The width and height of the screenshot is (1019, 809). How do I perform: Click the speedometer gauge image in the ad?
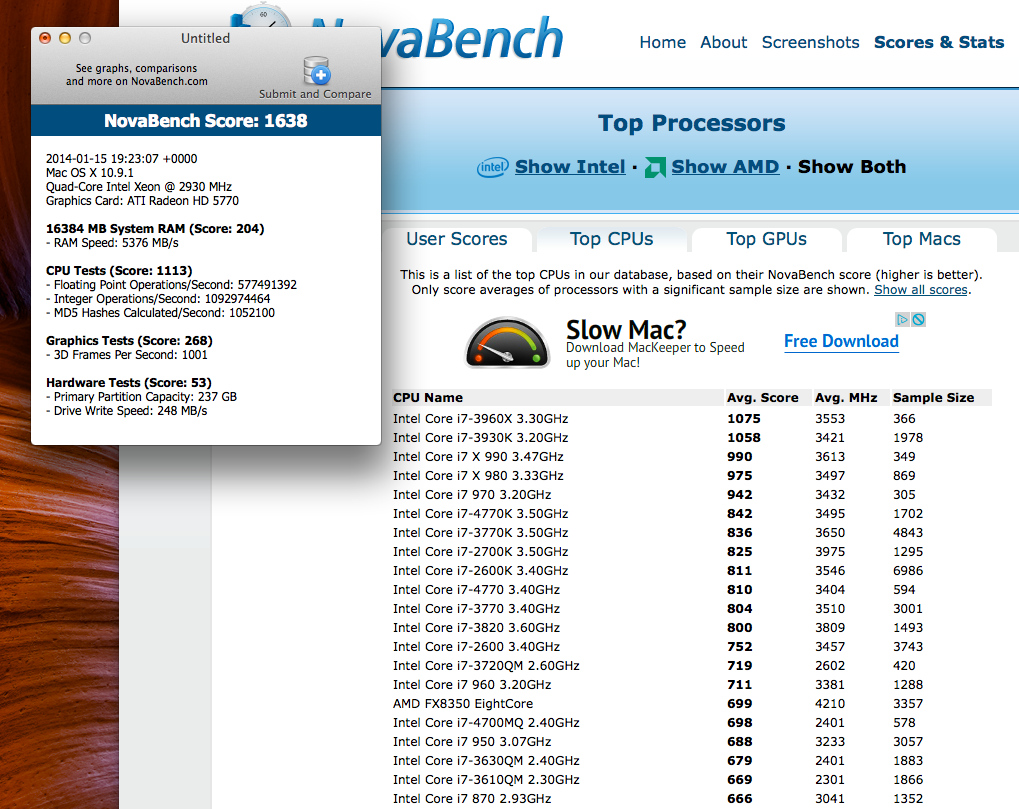(x=507, y=342)
